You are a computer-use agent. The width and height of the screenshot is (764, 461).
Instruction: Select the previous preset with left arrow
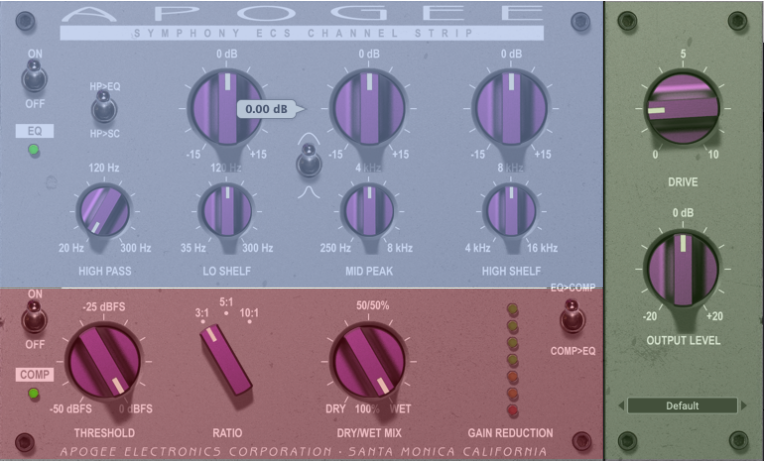pyautogui.click(x=622, y=406)
